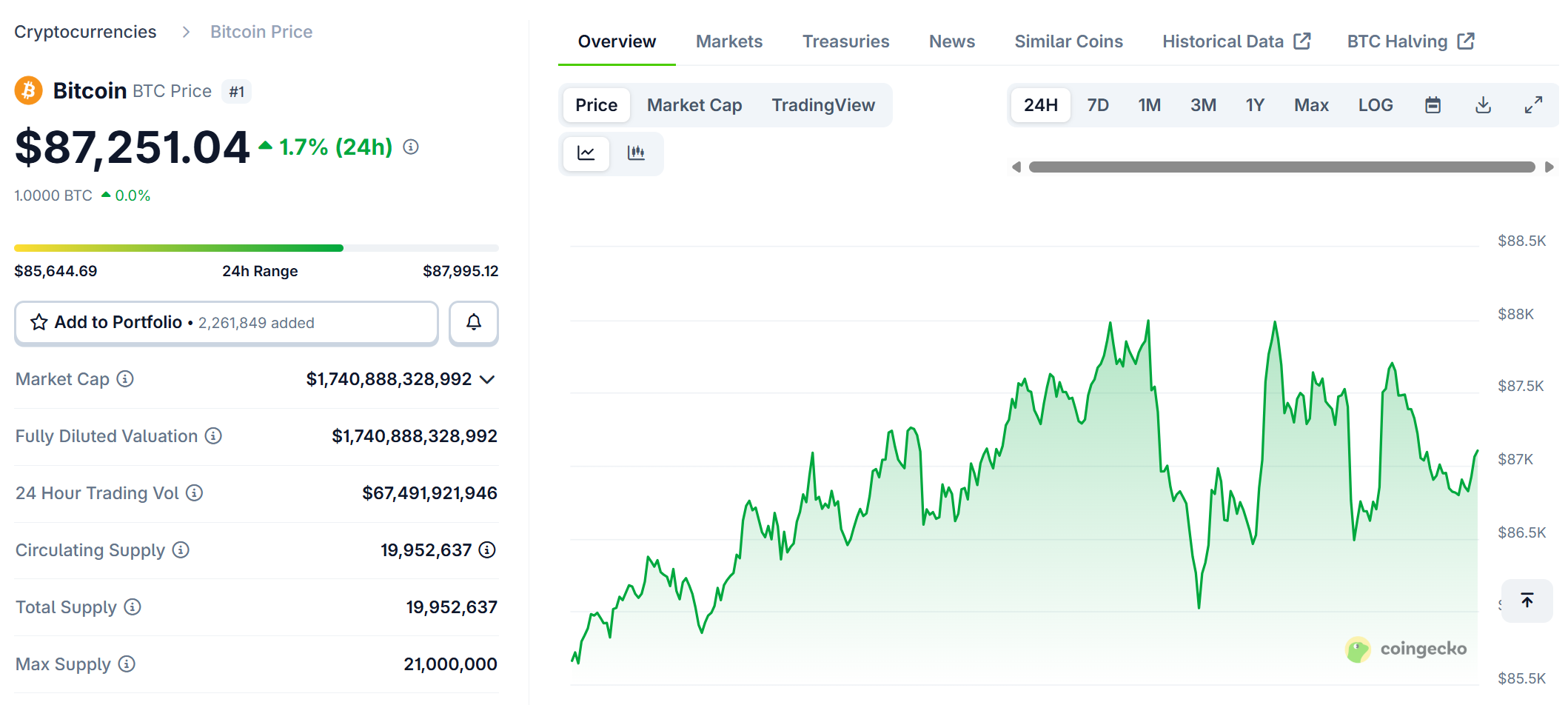Switch chart to Market Cap view
The width and height of the screenshot is (1568, 705).
pyautogui.click(x=694, y=104)
